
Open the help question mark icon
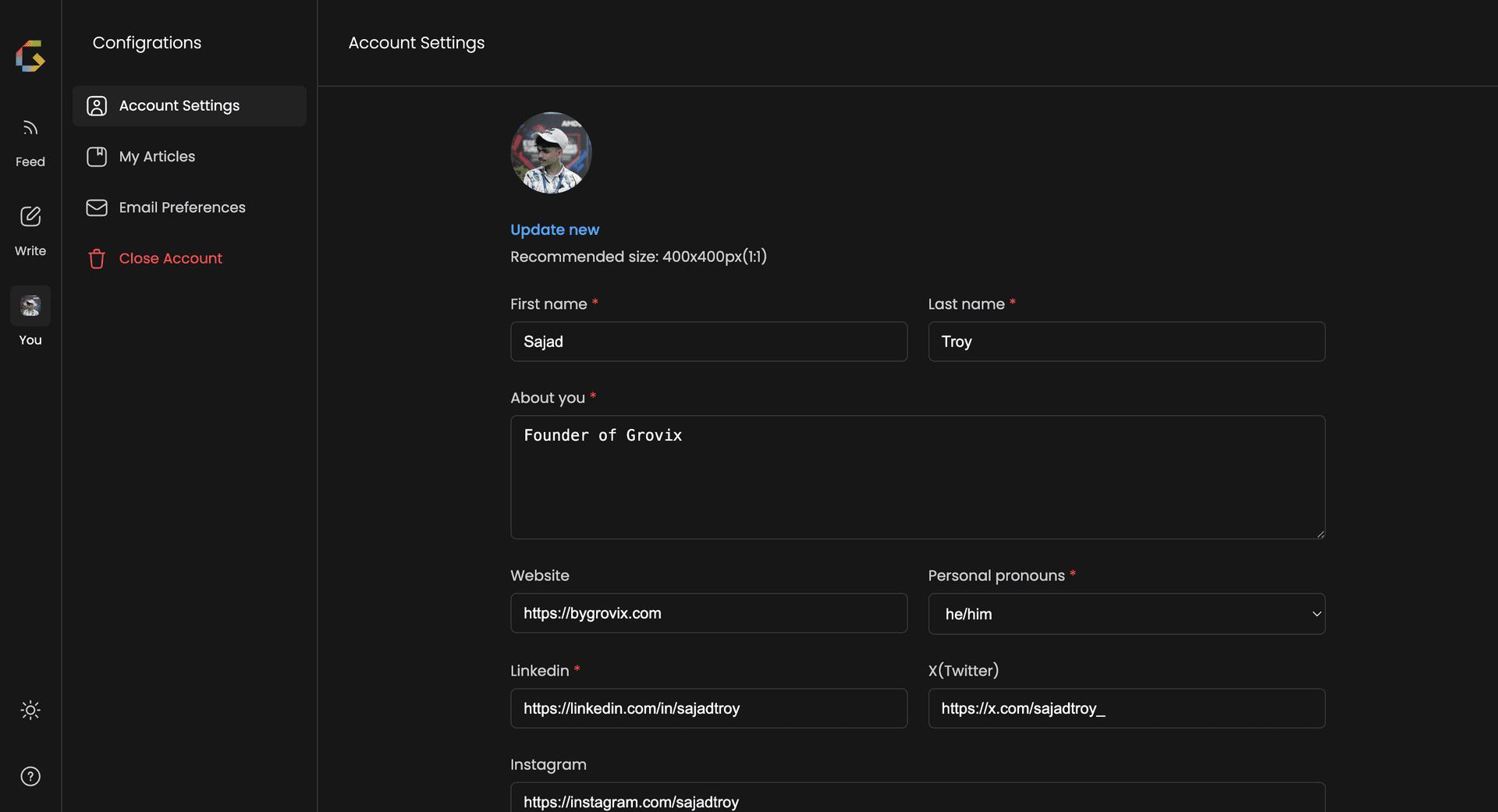[30, 776]
